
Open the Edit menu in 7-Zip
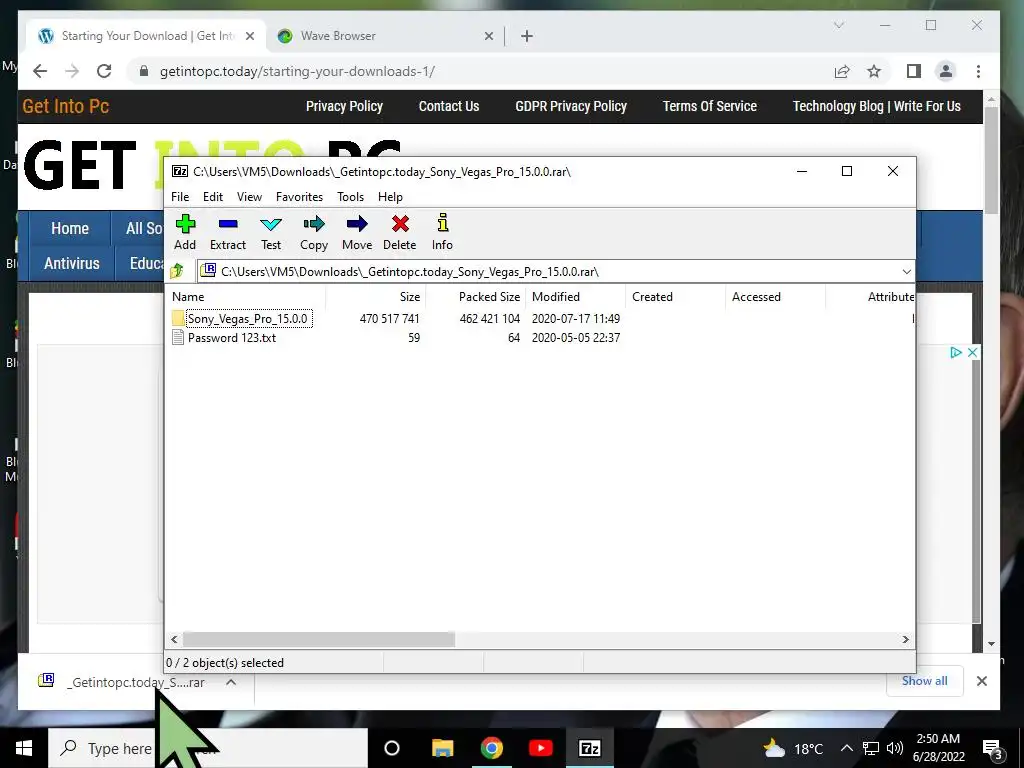pos(213,197)
